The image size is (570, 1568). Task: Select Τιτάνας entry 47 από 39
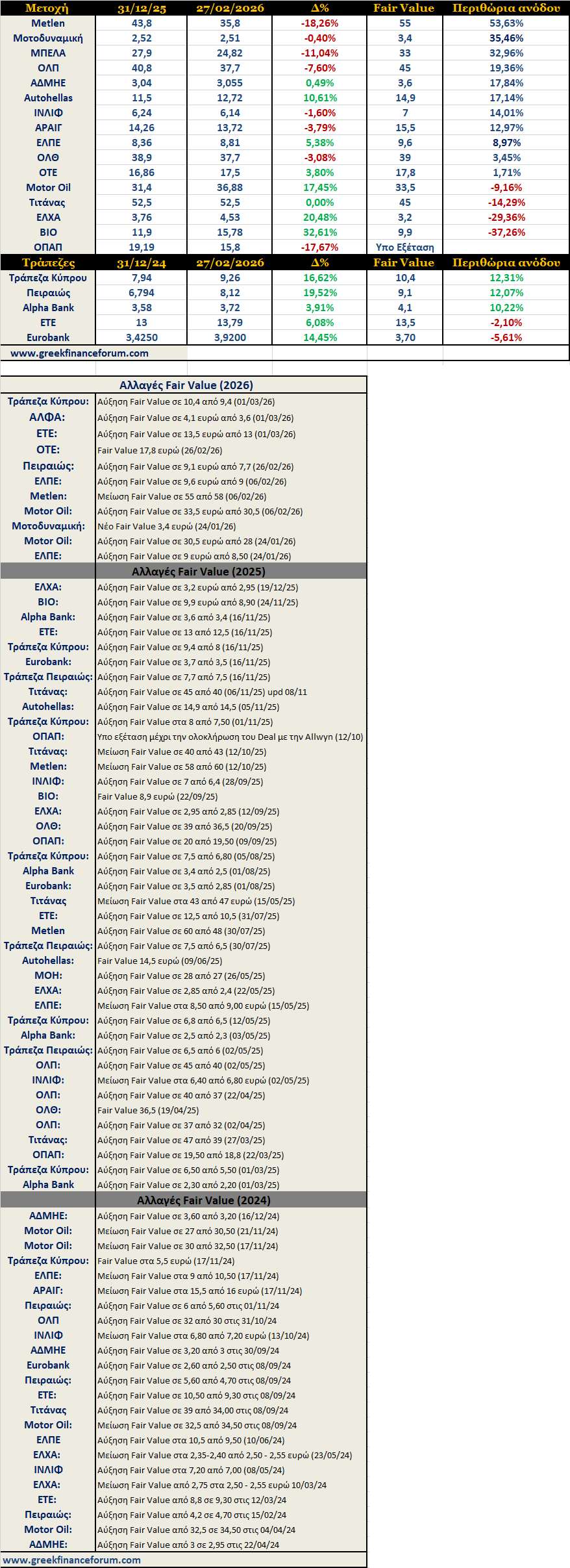pos(181,1141)
